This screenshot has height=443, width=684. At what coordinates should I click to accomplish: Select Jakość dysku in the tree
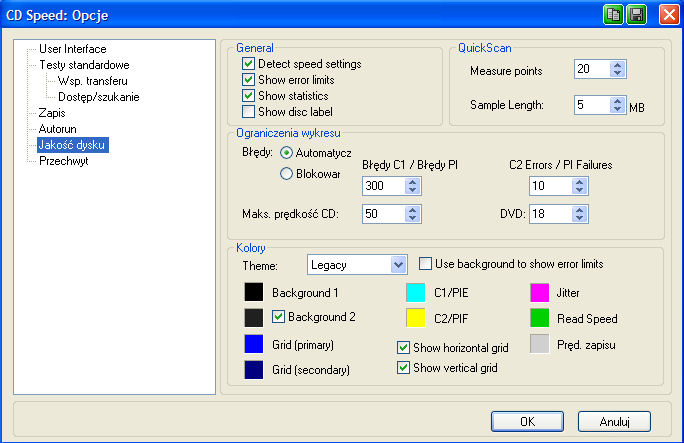72,145
